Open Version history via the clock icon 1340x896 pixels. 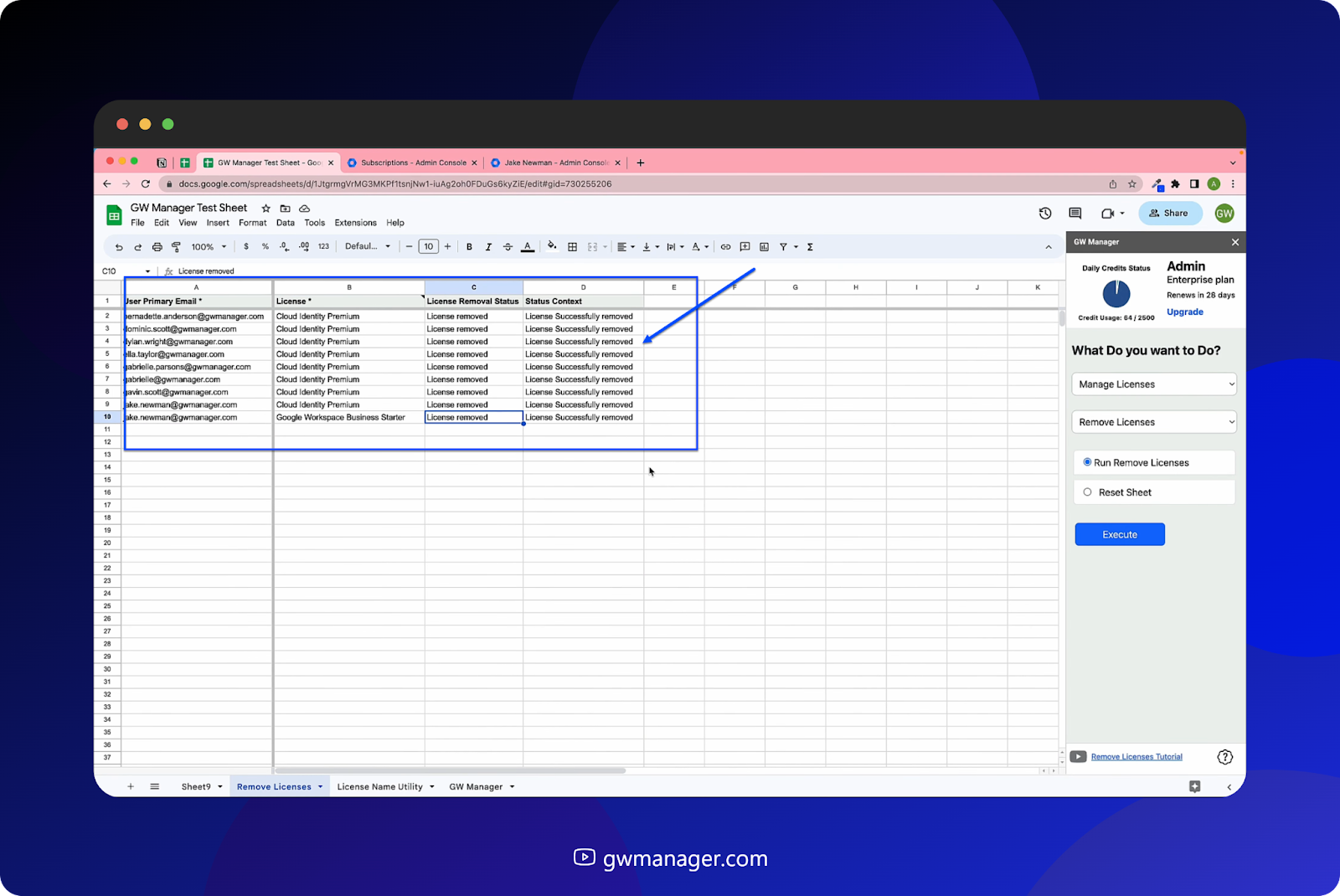click(x=1045, y=213)
